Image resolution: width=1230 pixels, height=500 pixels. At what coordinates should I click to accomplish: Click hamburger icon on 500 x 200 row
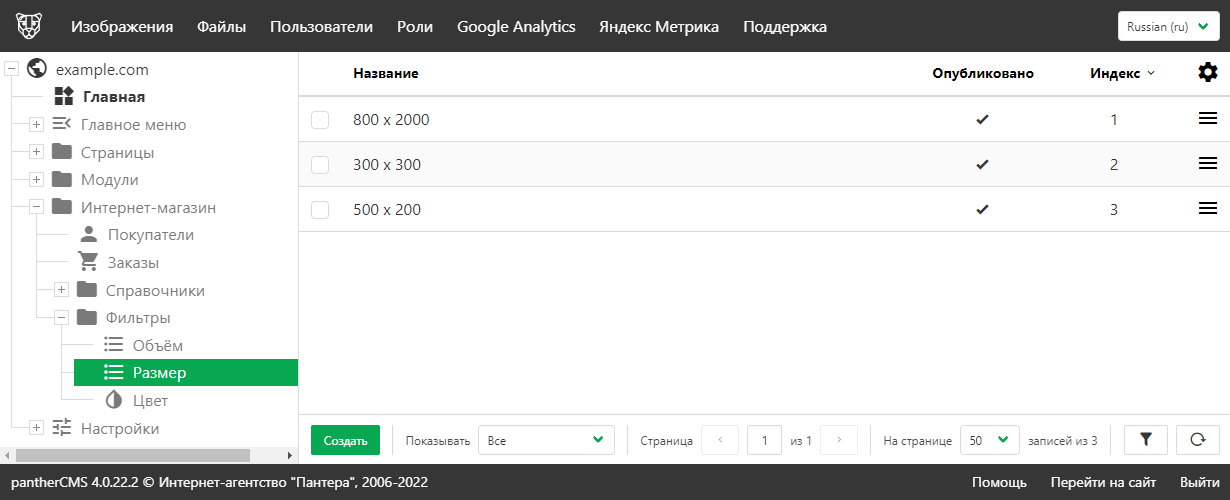tap(1207, 209)
